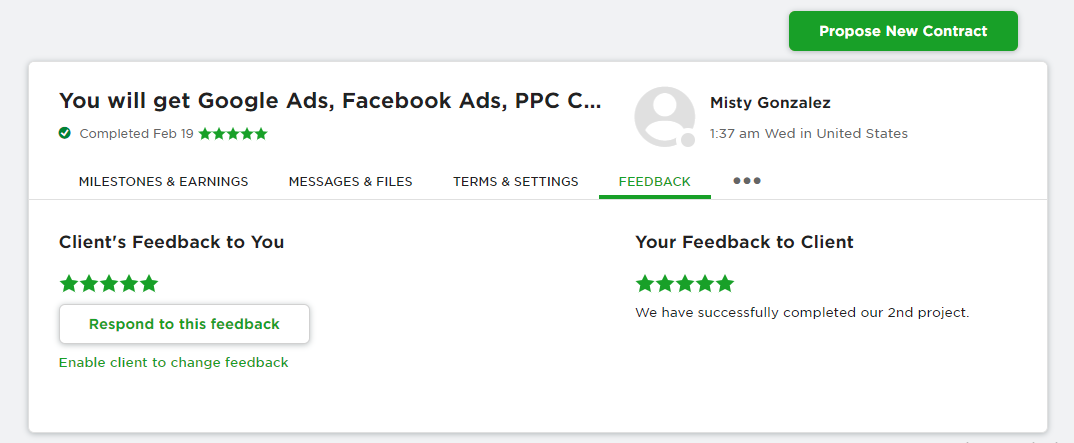Screen dimensions: 1074x443
Task: Go to the Terms & Settings tab
Action: click(515, 181)
